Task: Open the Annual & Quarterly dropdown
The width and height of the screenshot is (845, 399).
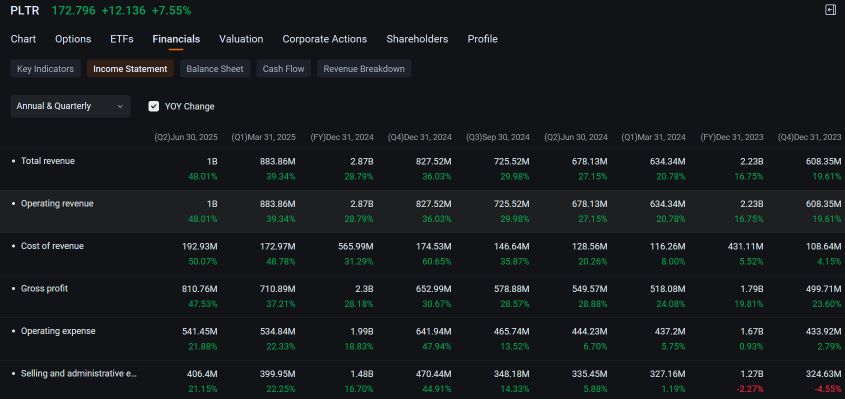Action: pos(70,106)
